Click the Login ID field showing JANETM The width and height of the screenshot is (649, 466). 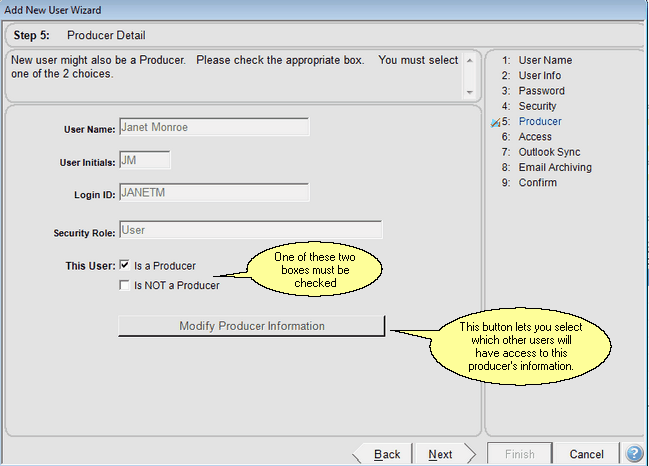click(213, 192)
